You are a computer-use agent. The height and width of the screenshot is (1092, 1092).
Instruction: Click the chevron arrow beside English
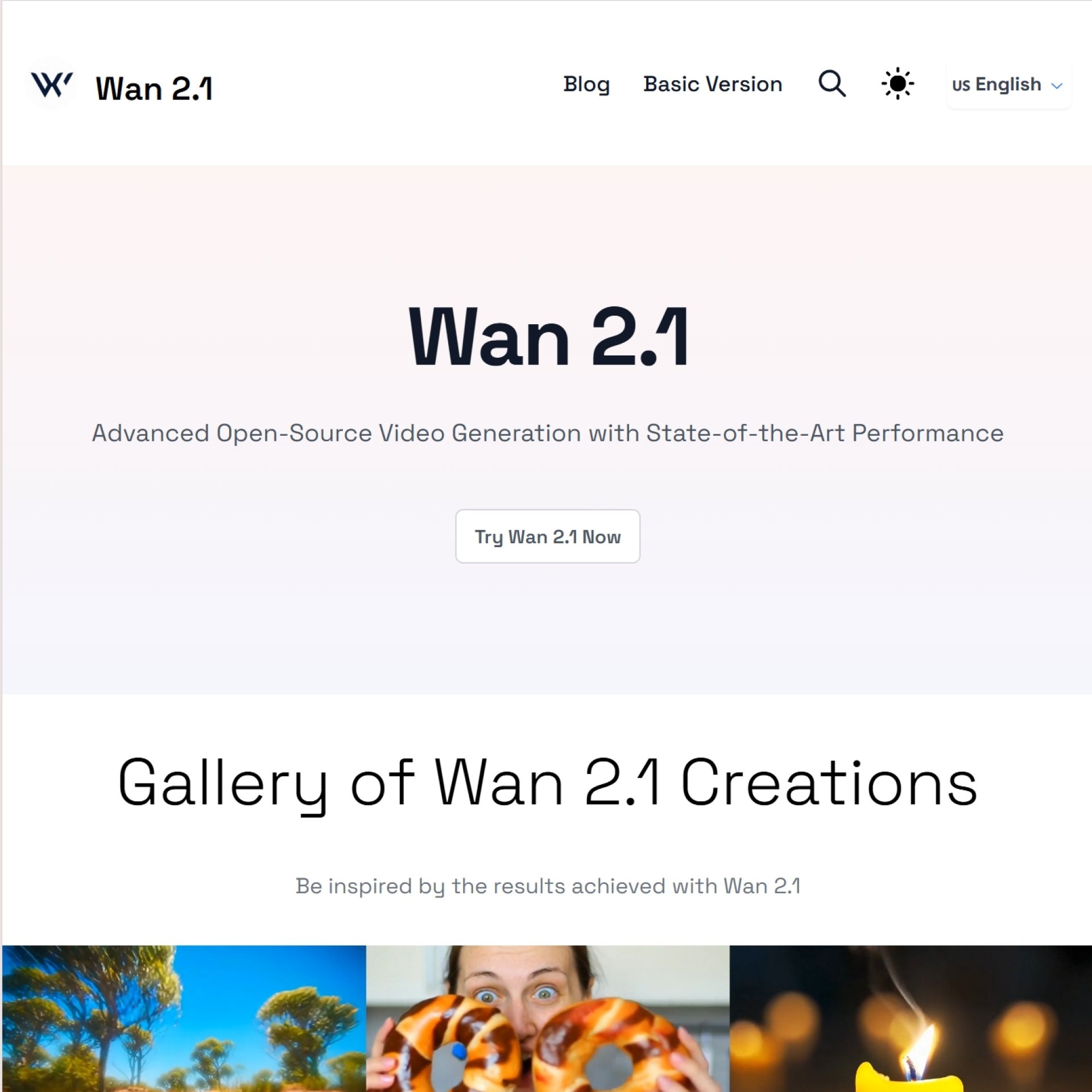(x=1057, y=86)
